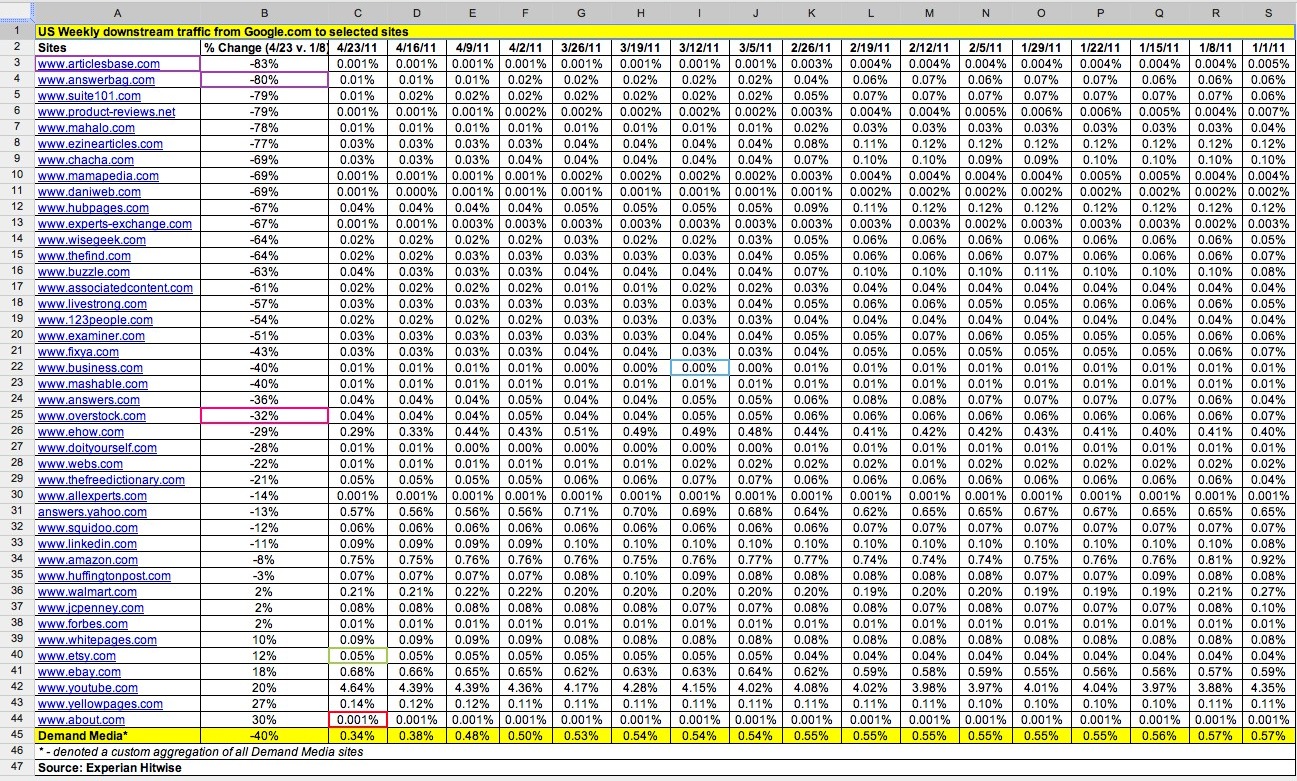The width and height of the screenshot is (1297, 781).
Task: Click the custom aggregation footnote cell
Action: 666,752
